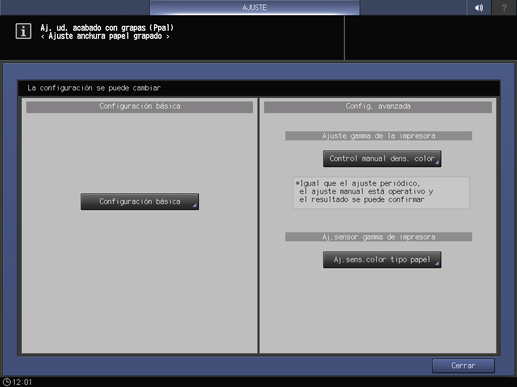The height and width of the screenshot is (387, 517).
Task: Open Control manual dens. color
Action: tap(382, 158)
